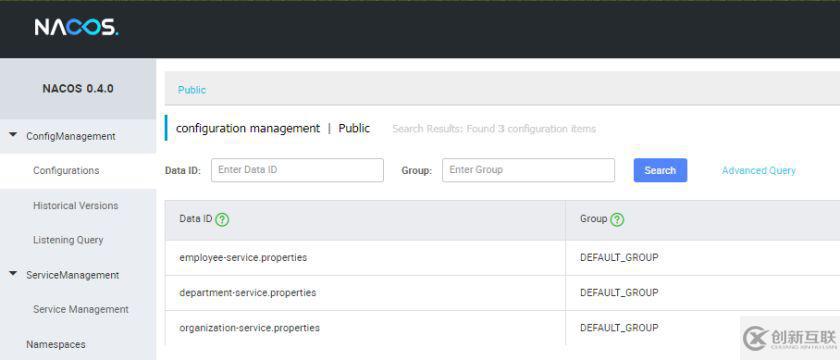Select department-service.properties row text
The width and height of the screenshot is (840, 360).
248,292
